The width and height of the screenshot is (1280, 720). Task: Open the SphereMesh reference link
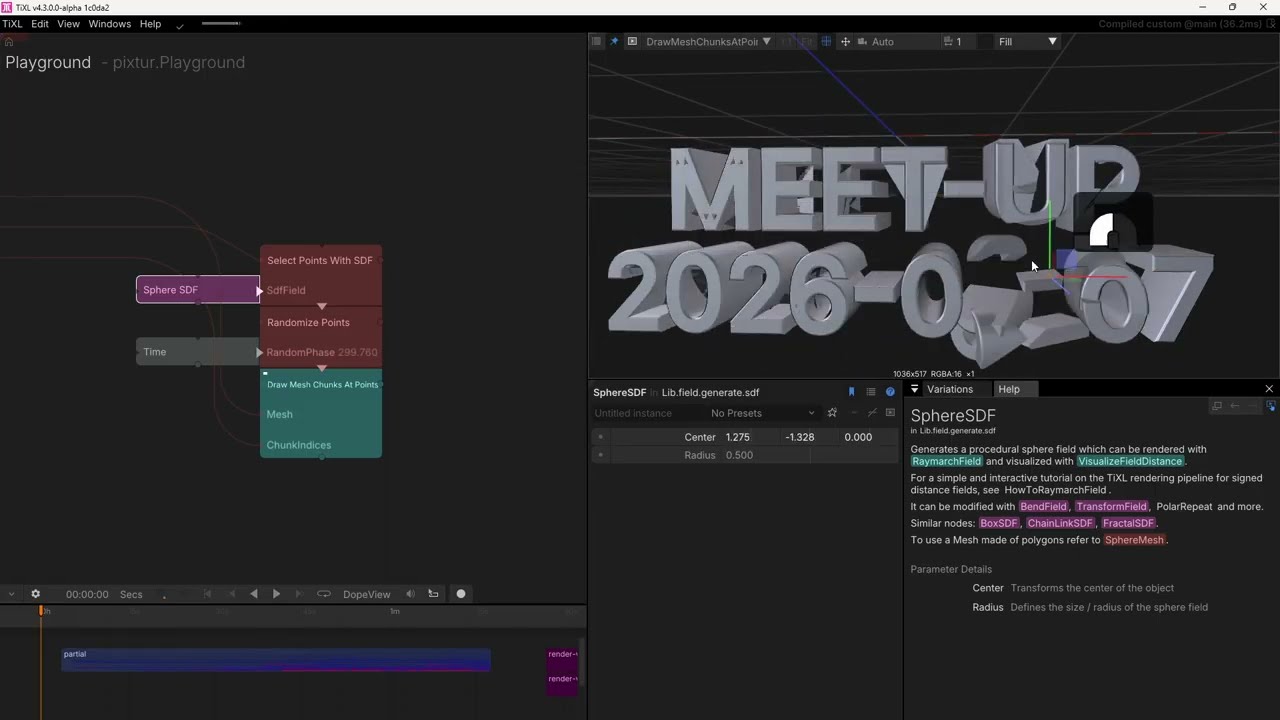coord(1135,540)
